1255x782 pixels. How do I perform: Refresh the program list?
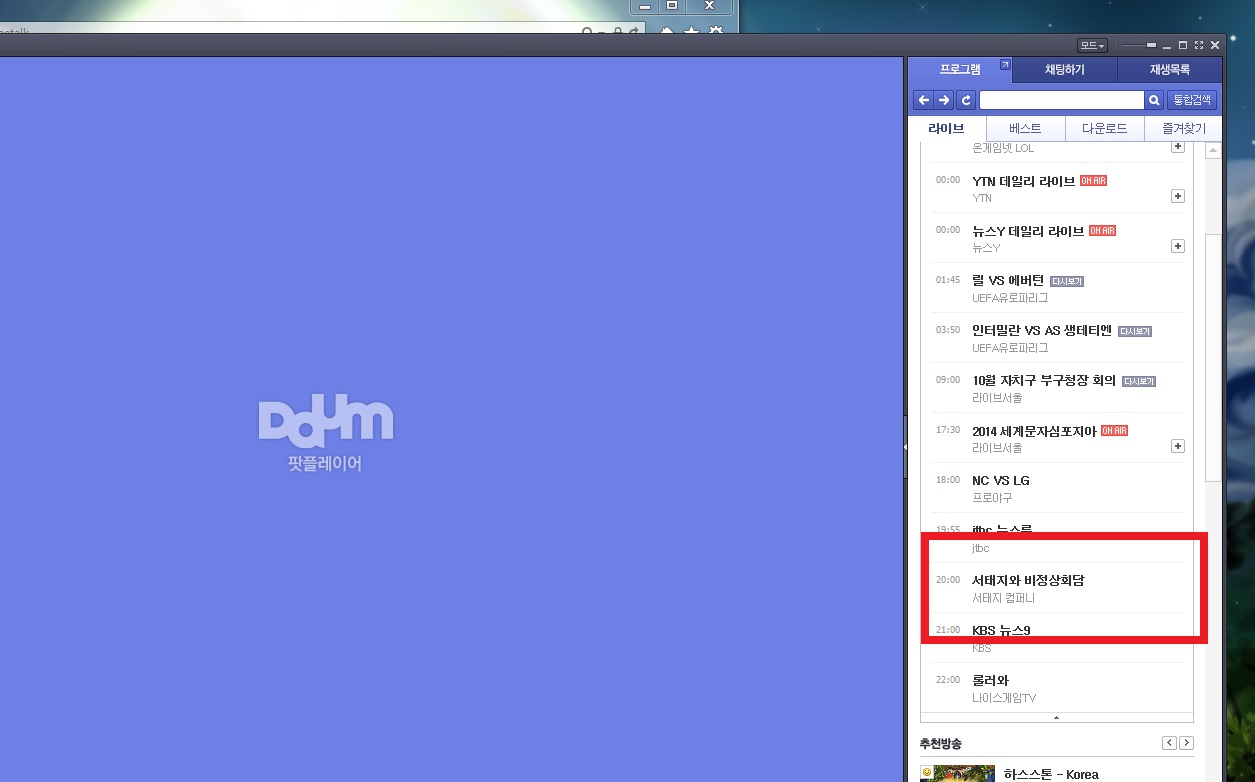(966, 100)
